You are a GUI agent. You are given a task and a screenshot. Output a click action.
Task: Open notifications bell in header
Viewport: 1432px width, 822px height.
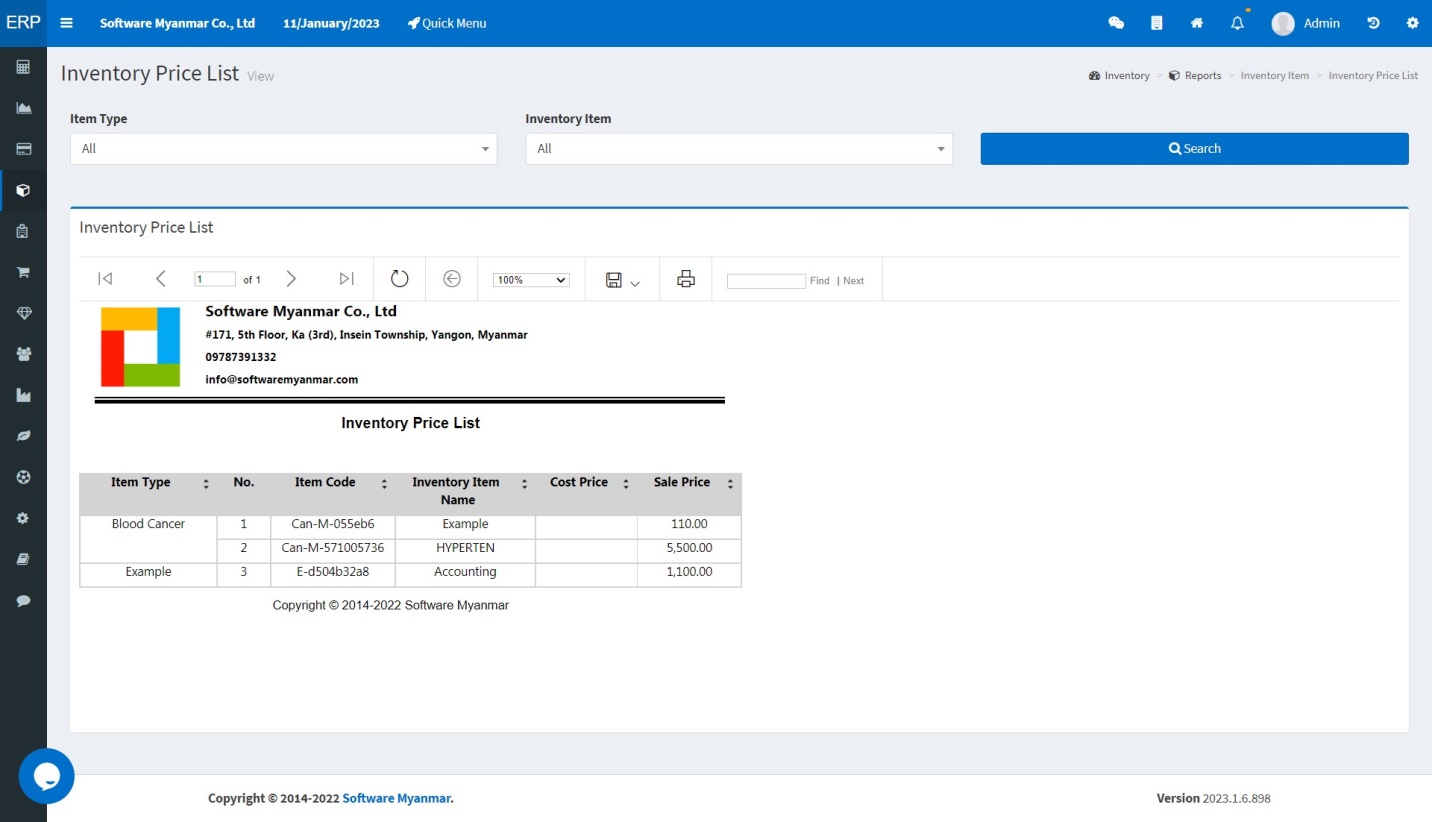point(1237,23)
